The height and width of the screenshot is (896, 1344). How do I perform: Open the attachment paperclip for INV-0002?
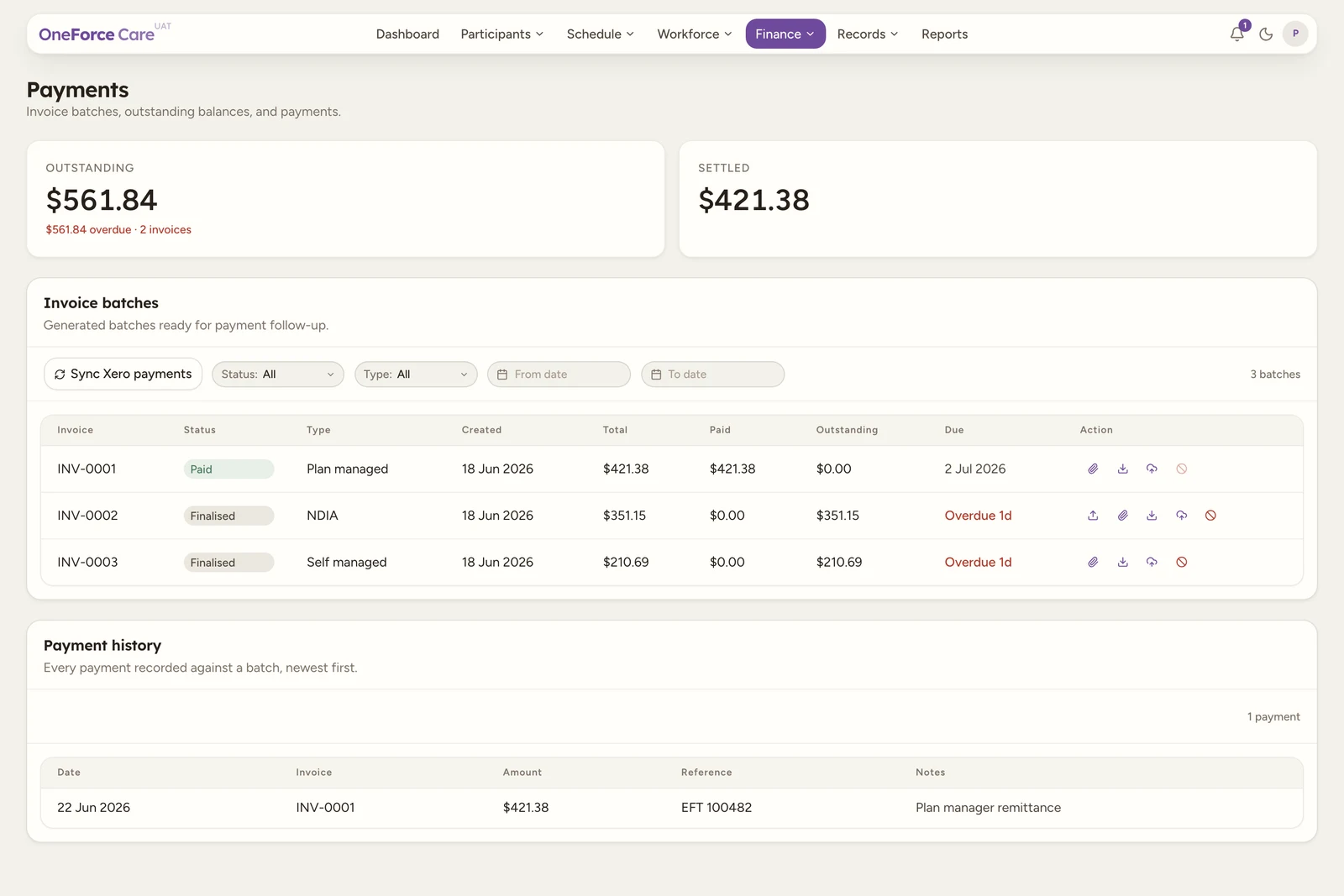(x=1122, y=516)
